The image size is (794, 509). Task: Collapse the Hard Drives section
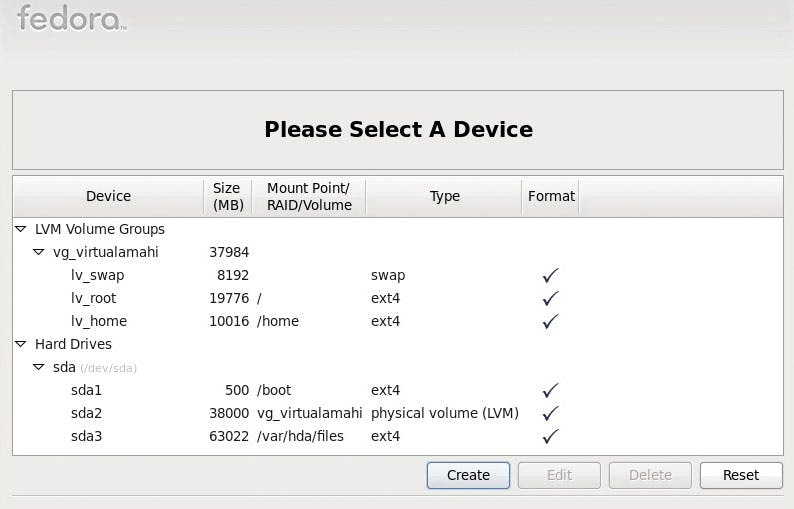21,344
